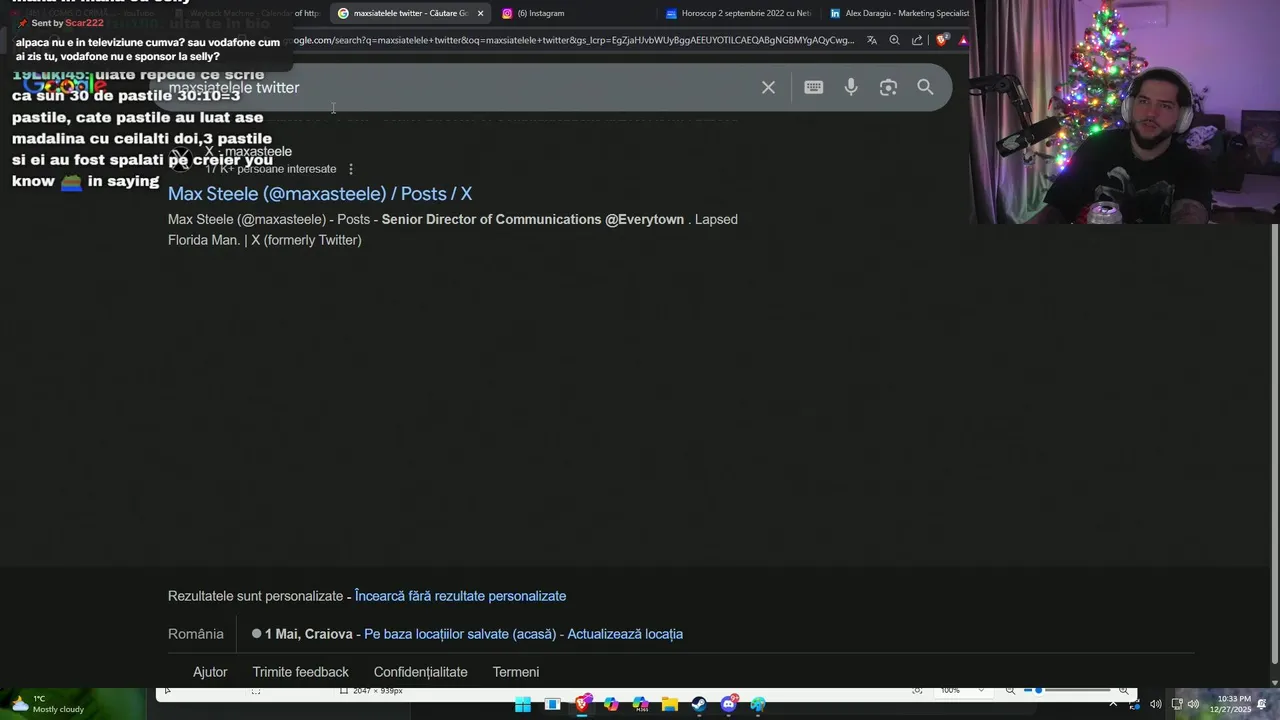The width and height of the screenshot is (1280, 720).
Task: Open the on-screen keyboard input tool
Action: pyautogui.click(x=813, y=88)
